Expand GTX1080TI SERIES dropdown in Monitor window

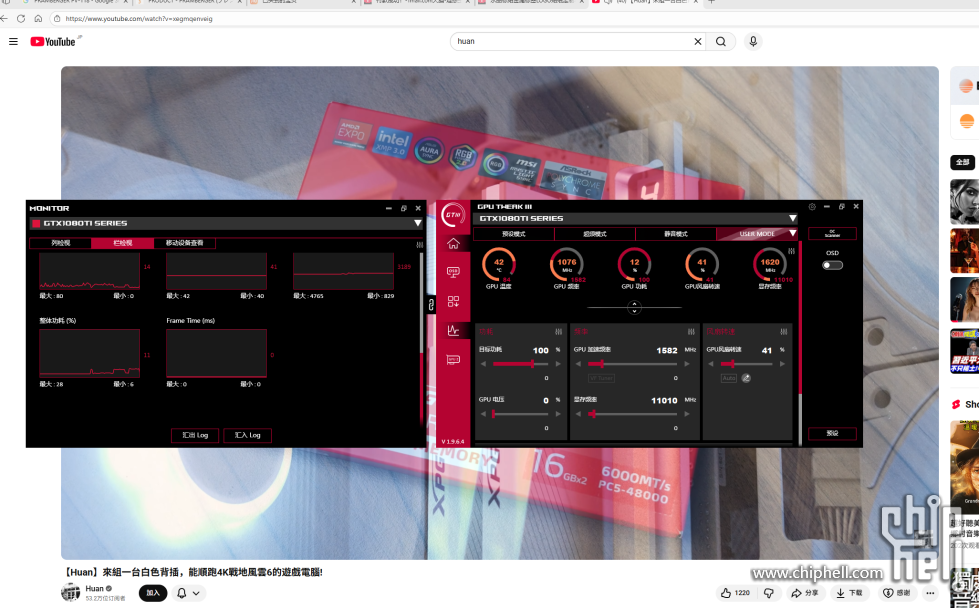[x=418, y=223]
